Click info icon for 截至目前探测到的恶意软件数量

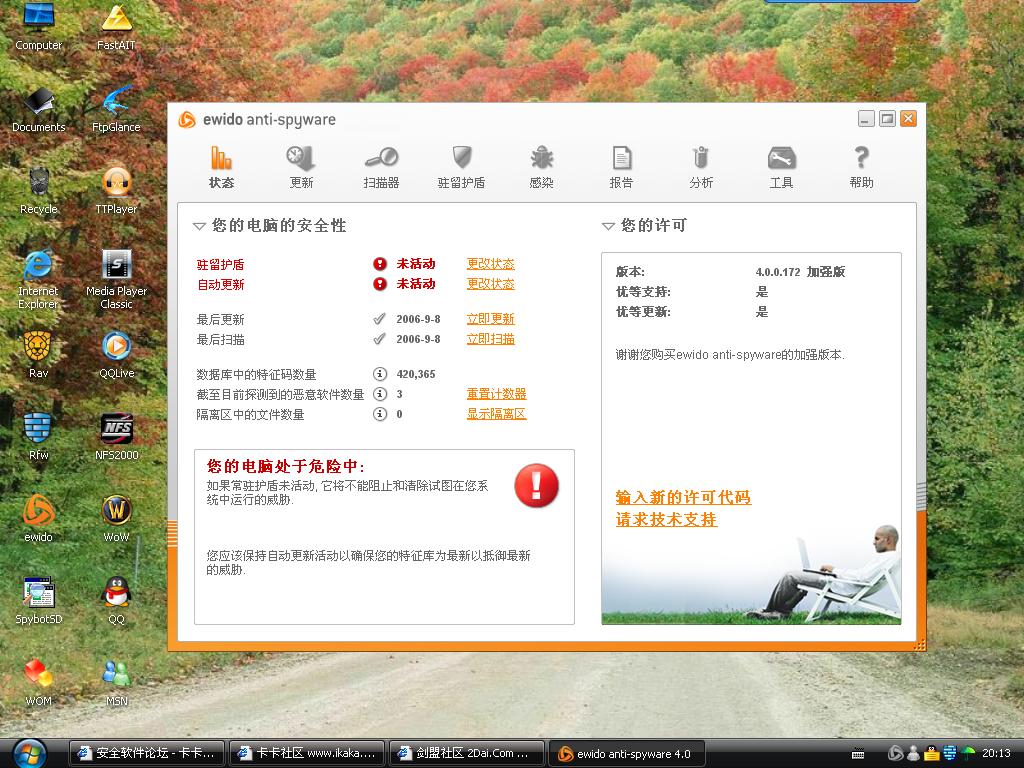click(380, 394)
